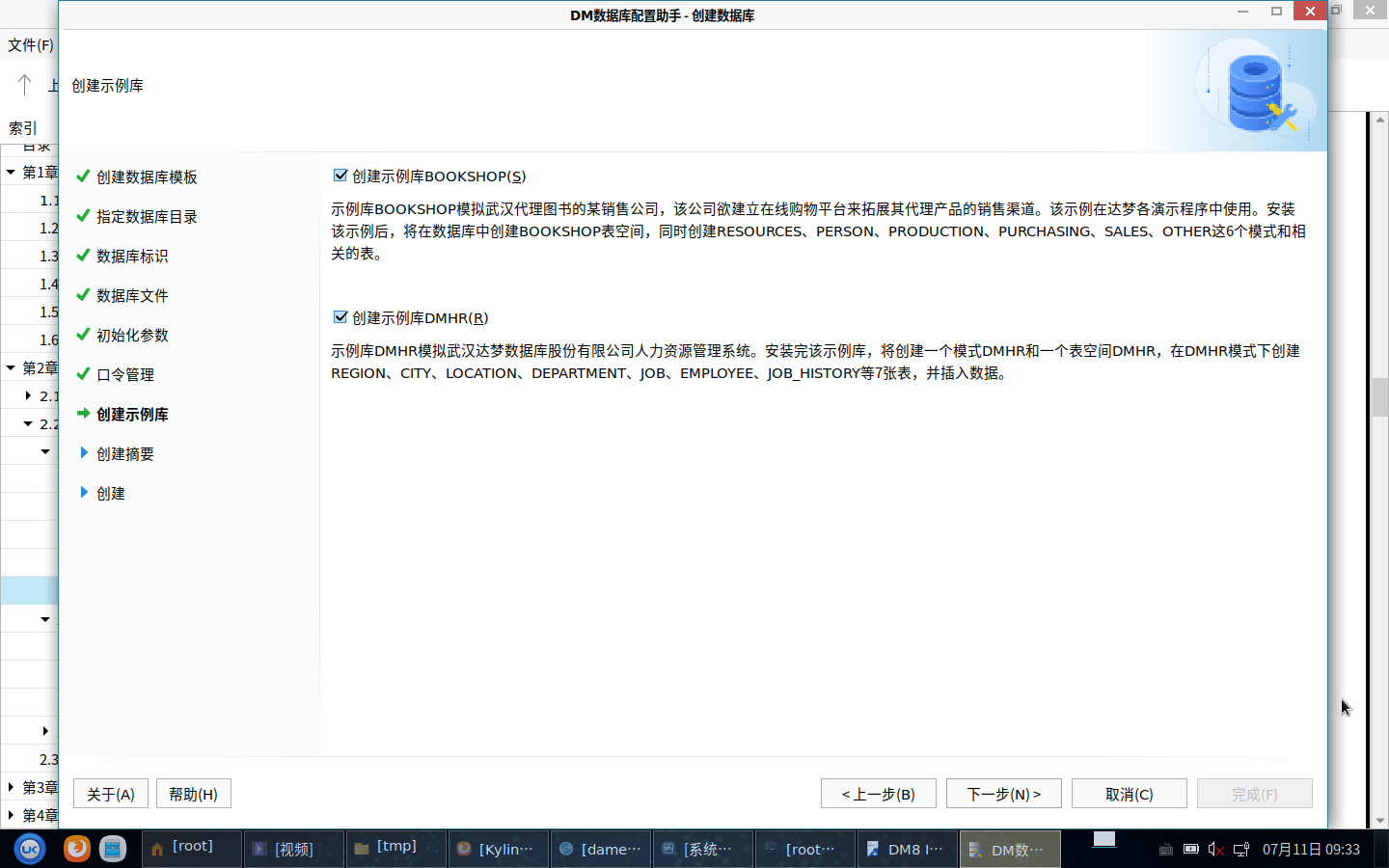Click the battery tray icon
Image resolution: width=1389 pixels, height=868 pixels.
(x=1191, y=850)
